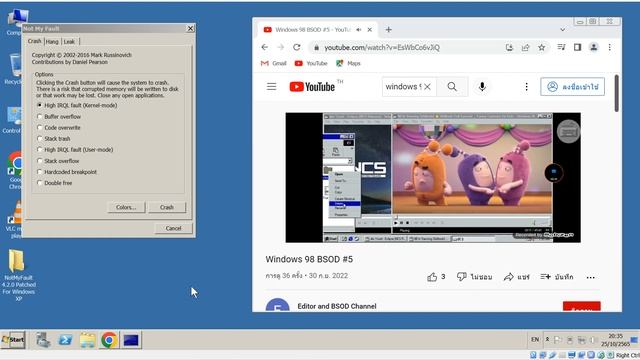This screenshot has height=360, width=640.
Task: Click the YouTube sign-in button
Action: 572,87
